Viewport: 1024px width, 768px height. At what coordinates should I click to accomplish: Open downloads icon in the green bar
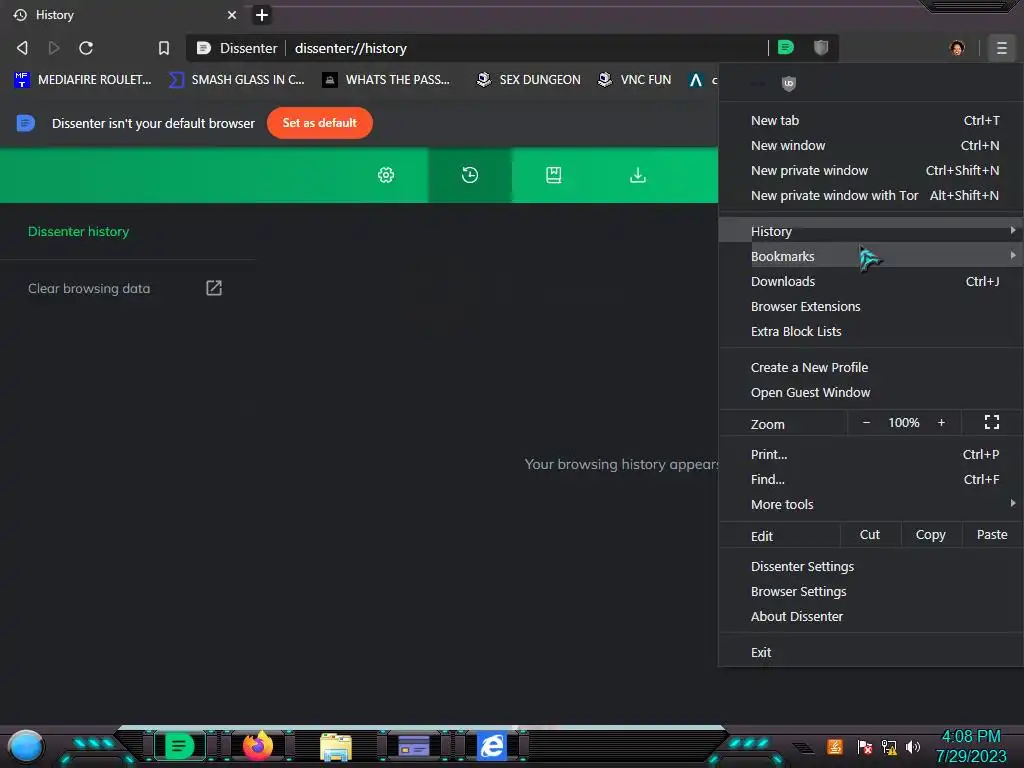tap(637, 175)
